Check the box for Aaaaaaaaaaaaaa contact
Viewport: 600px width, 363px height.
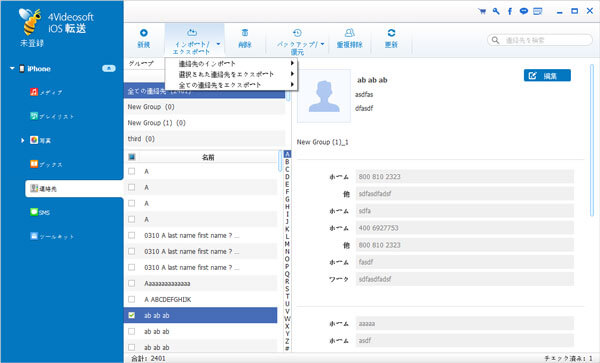click(x=132, y=283)
